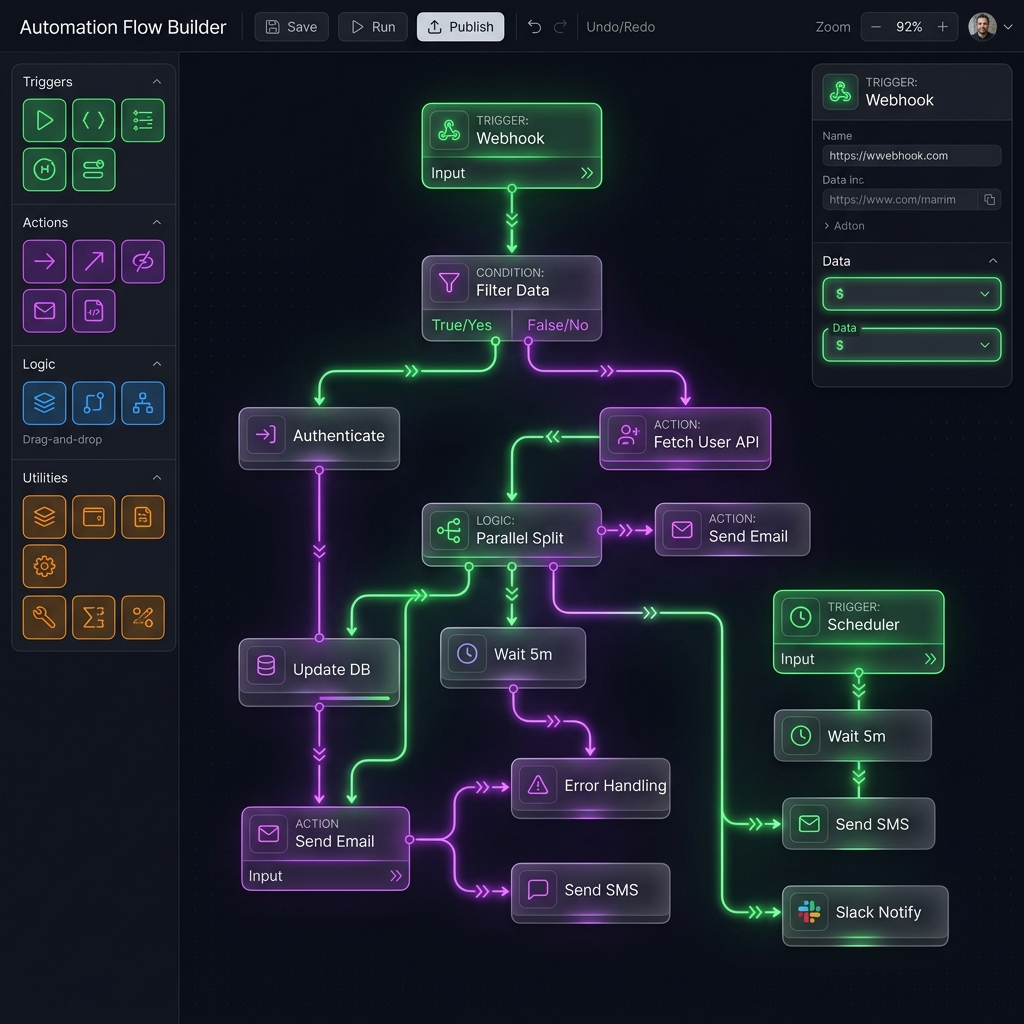Expand the Webhook node Input chevrons

point(586,173)
